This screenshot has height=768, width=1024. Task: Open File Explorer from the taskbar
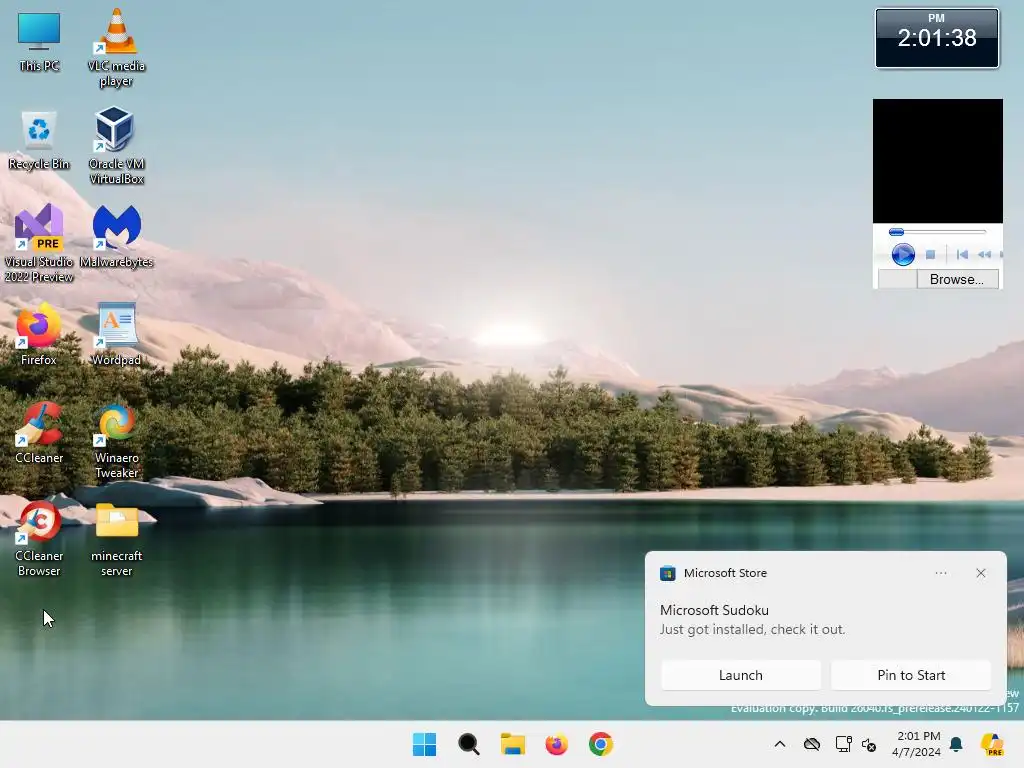(x=513, y=744)
